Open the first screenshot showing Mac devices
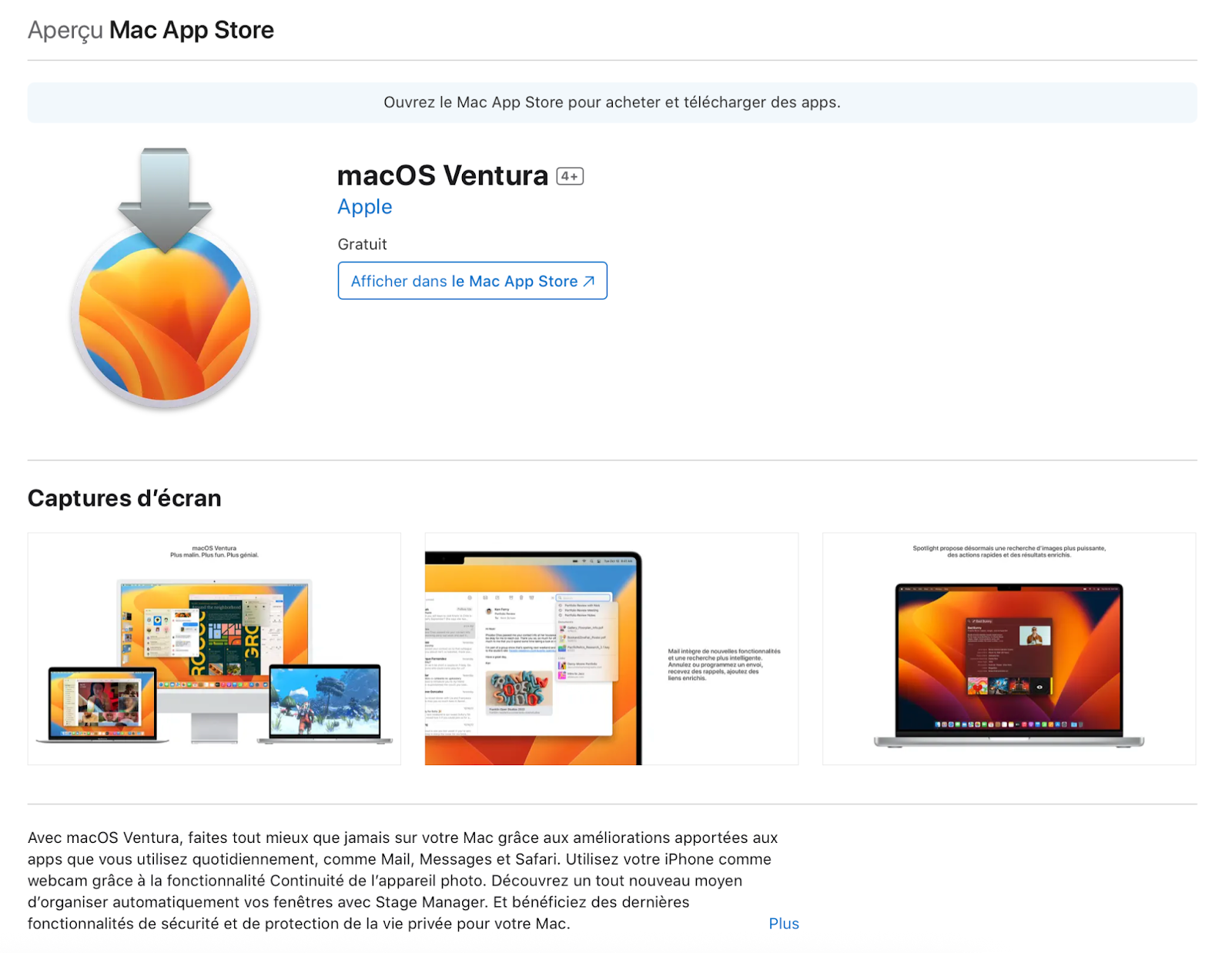This screenshot has height=953, width=1232. click(x=214, y=649)
